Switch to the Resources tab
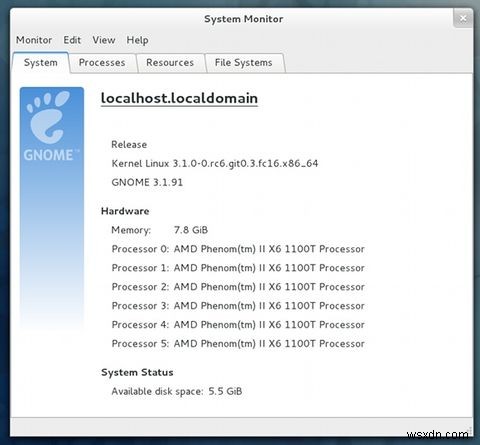Viewport: 480px width, 445px height. (170, 63)
